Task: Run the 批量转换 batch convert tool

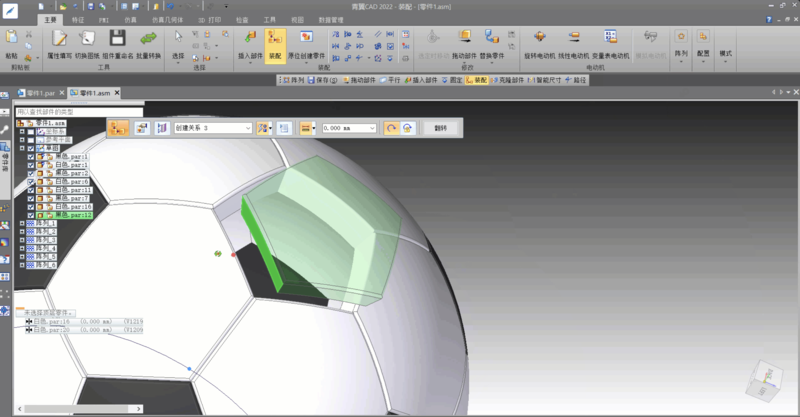Action: pos(148,39)
